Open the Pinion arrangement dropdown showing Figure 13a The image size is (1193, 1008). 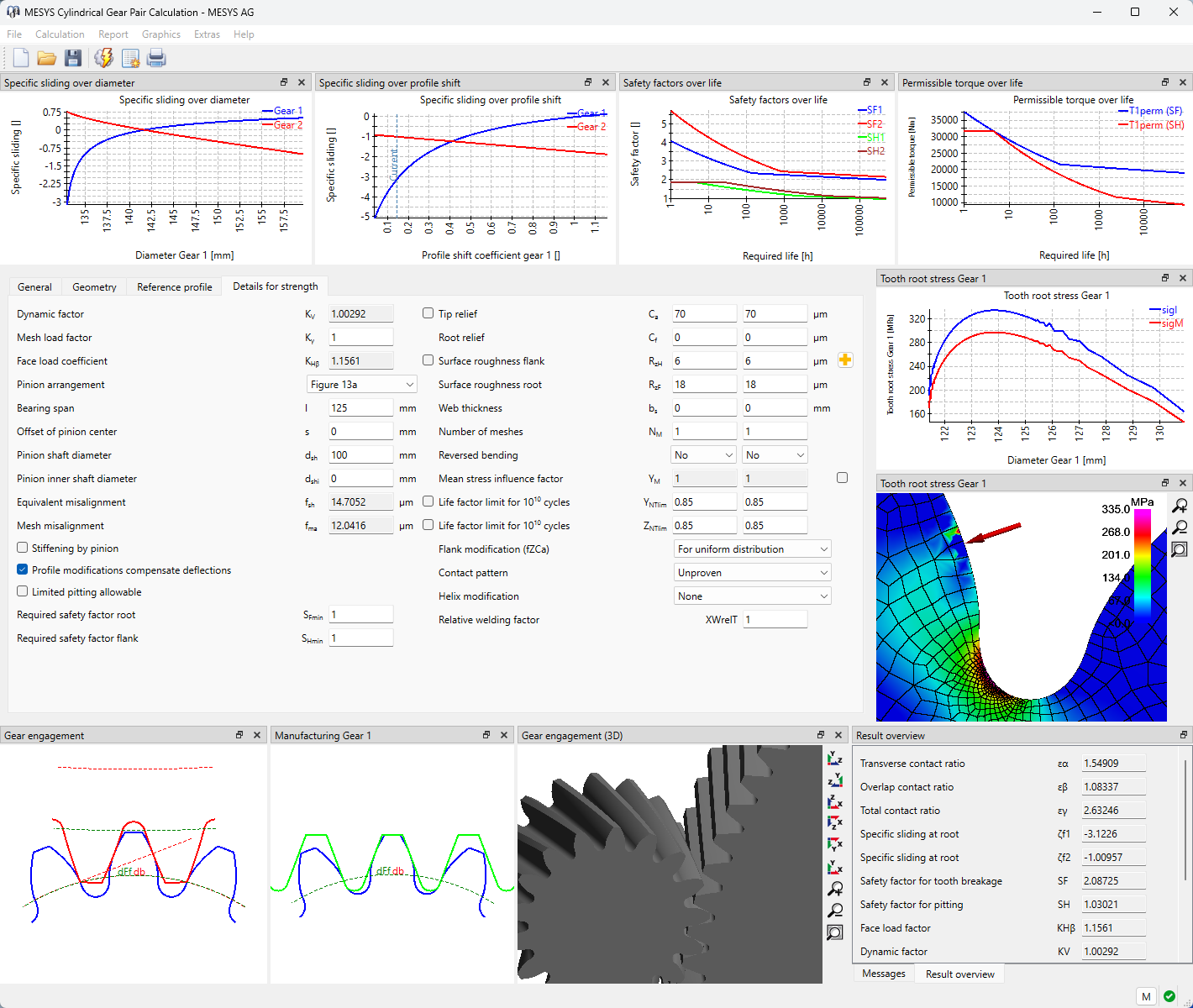361,385
